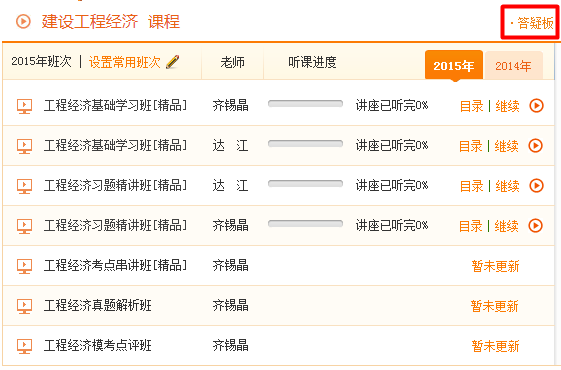Screen dimensions: 561x370
Task: Click play icon beside 建设工程经济 课程 title
Action: (x=23, y=21)
